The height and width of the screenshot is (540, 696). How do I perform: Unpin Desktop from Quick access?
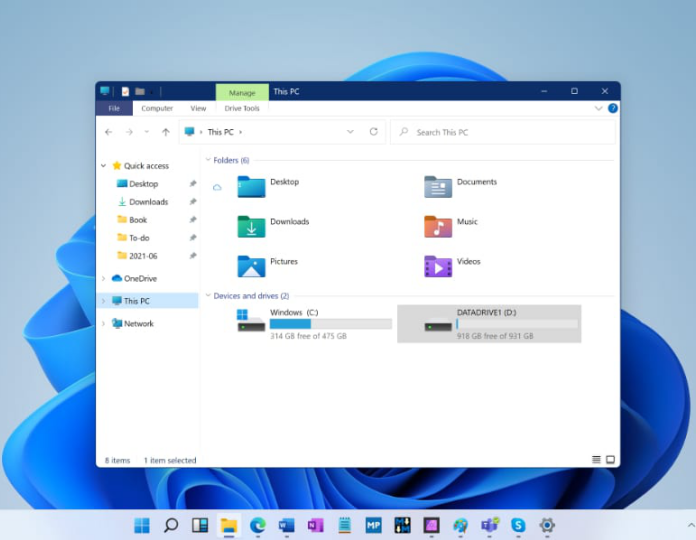tap(193, 184)
